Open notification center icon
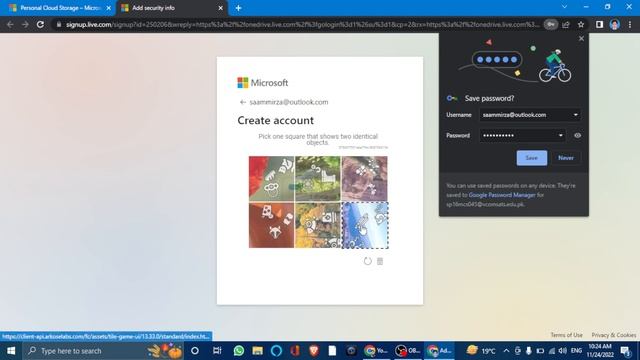The image size is (640, 360). 625,351
